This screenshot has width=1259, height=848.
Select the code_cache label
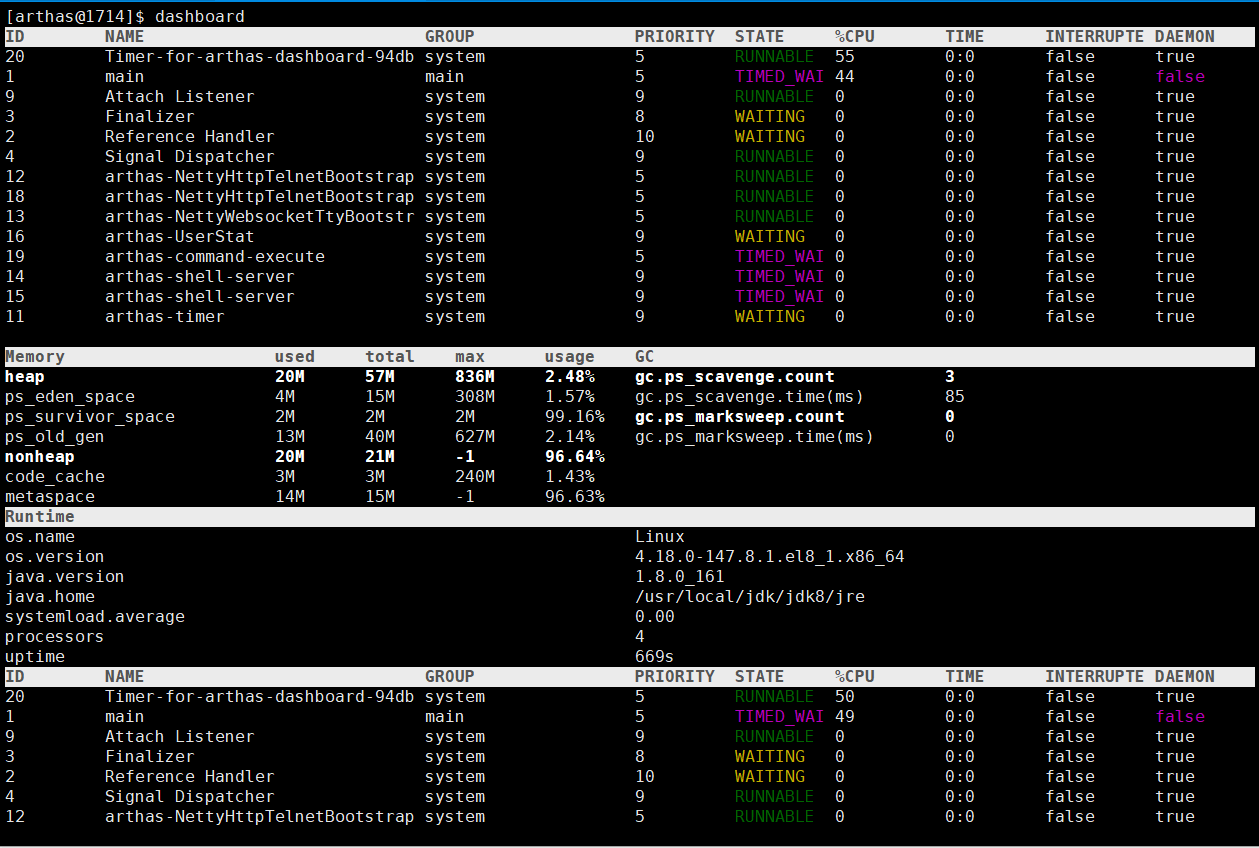pos(55,477)
